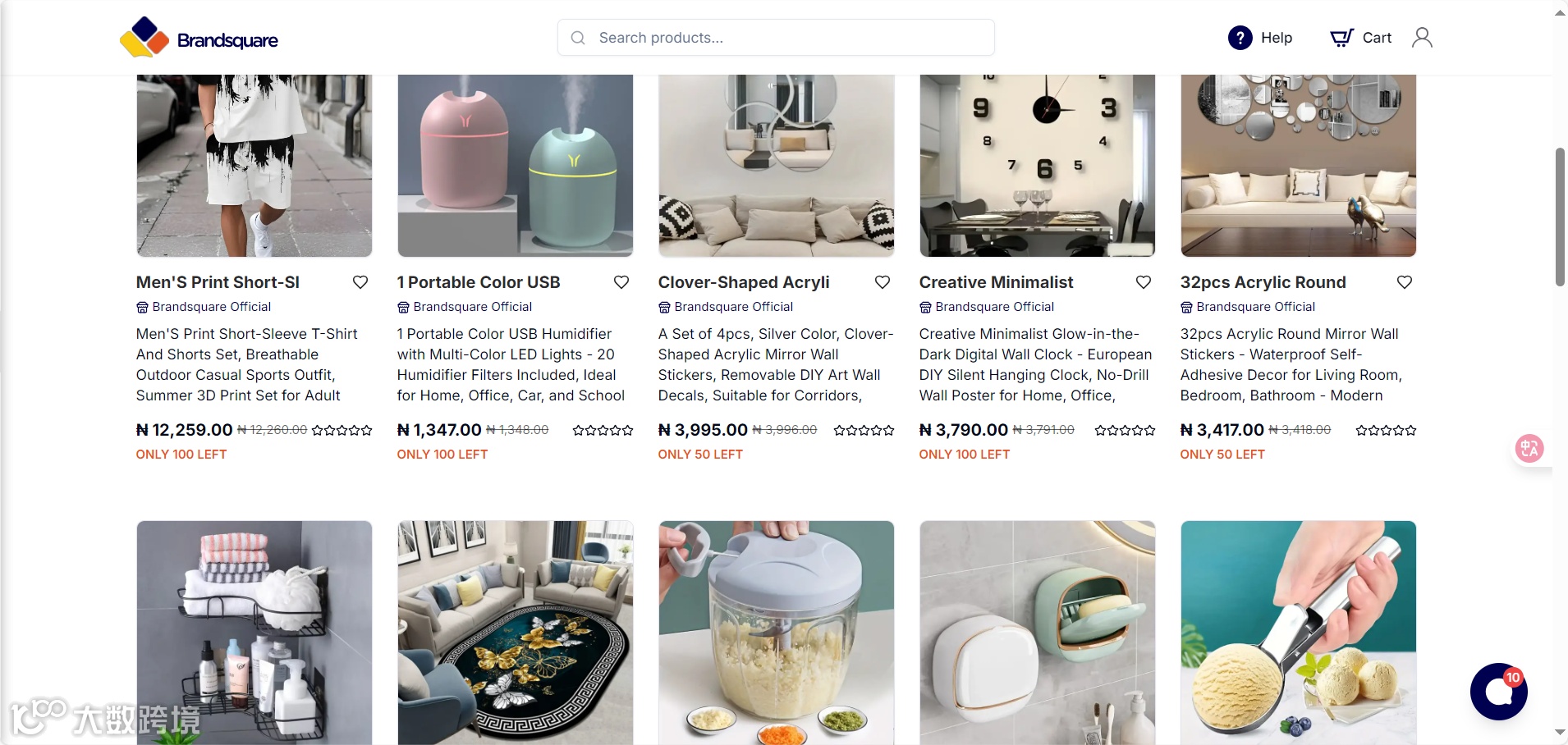Viewport: 1568px width, 745px height.
Task: Click the page vertical scrollbar thumb
Action: point(1560,217)
